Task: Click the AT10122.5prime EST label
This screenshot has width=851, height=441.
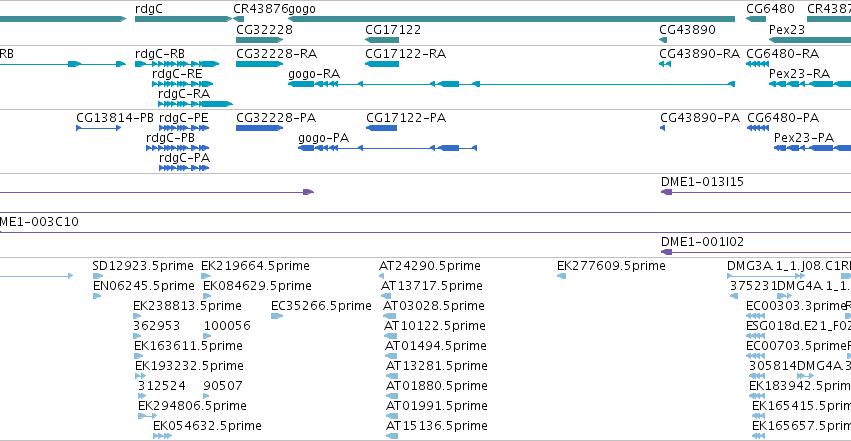Action: coord(435,326)
